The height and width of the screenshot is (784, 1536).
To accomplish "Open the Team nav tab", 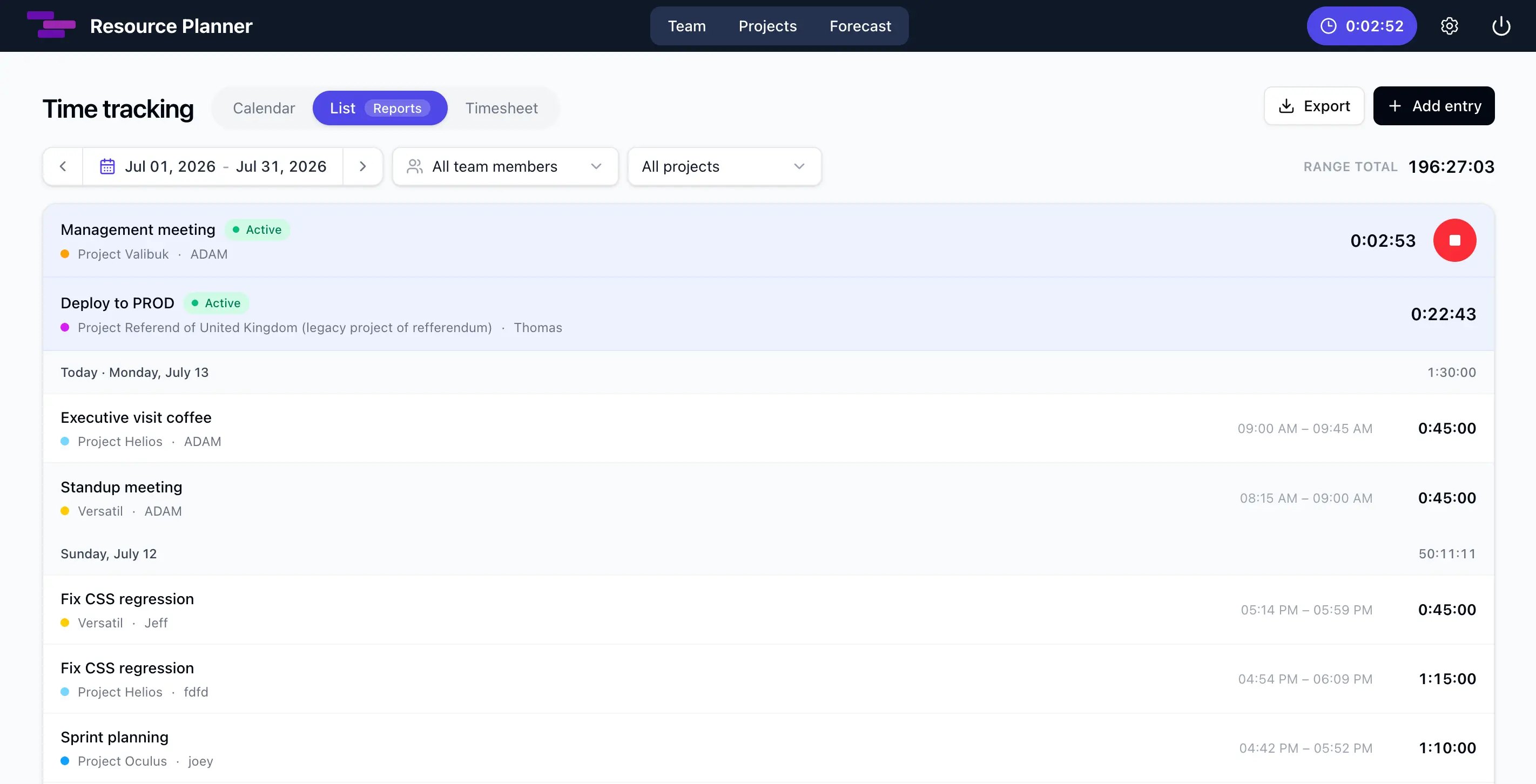I will coord(686,25).
